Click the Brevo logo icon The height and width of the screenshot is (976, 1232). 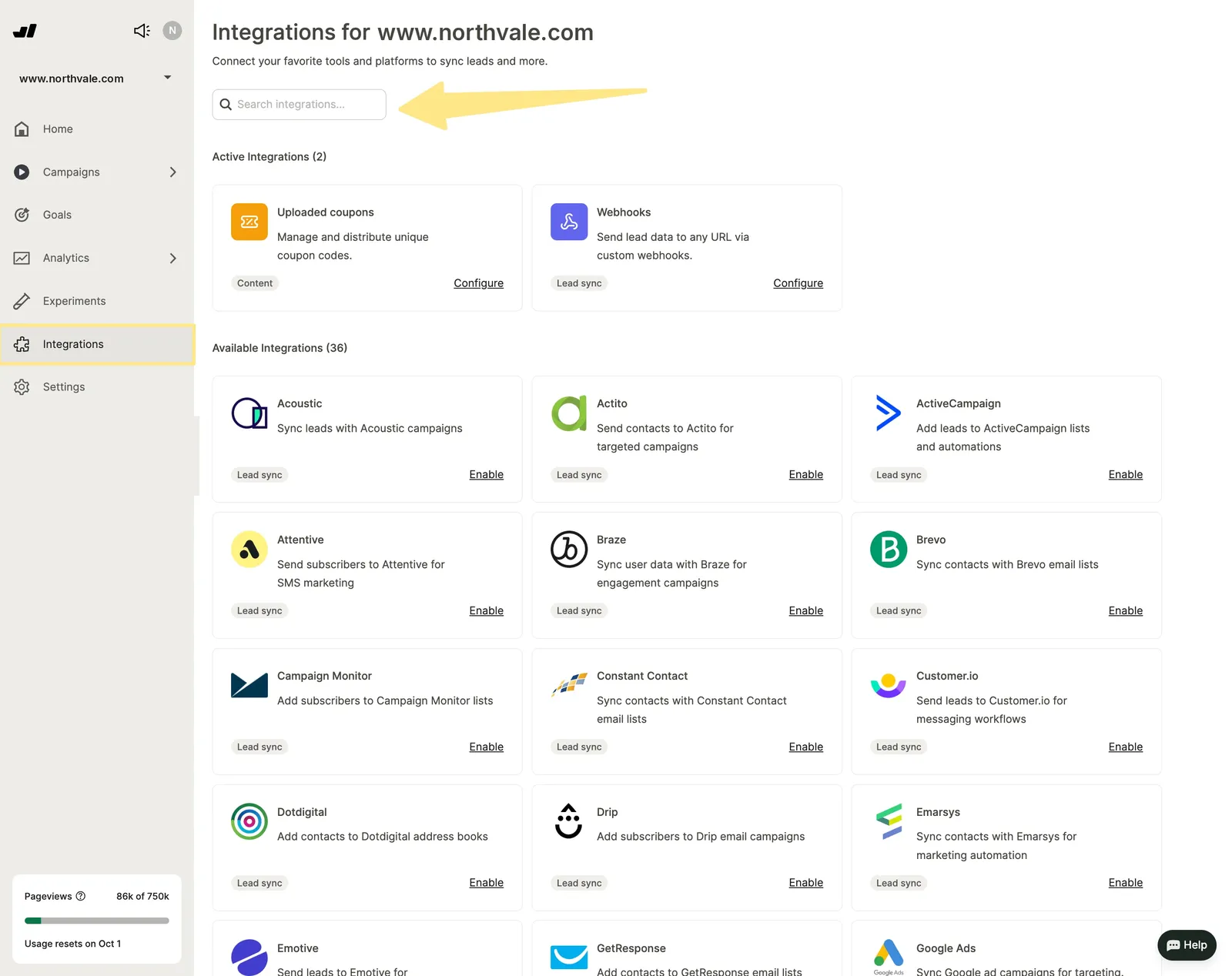point(889,550)
